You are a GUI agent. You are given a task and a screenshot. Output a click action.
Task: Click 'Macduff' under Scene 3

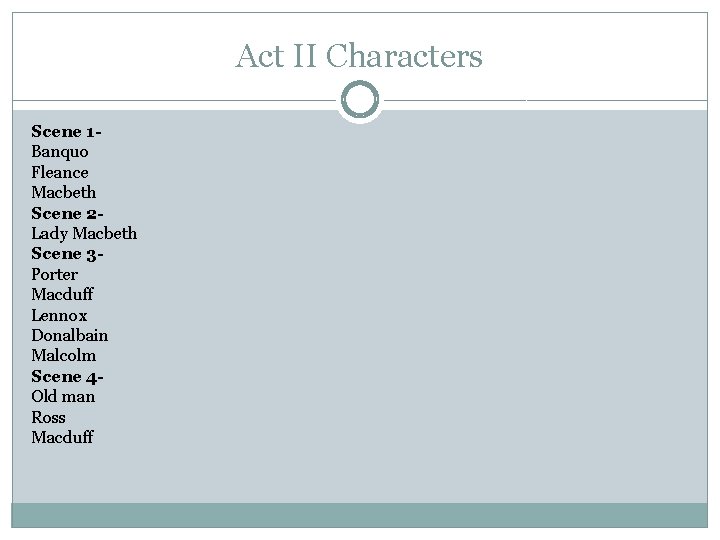[62, 294]
